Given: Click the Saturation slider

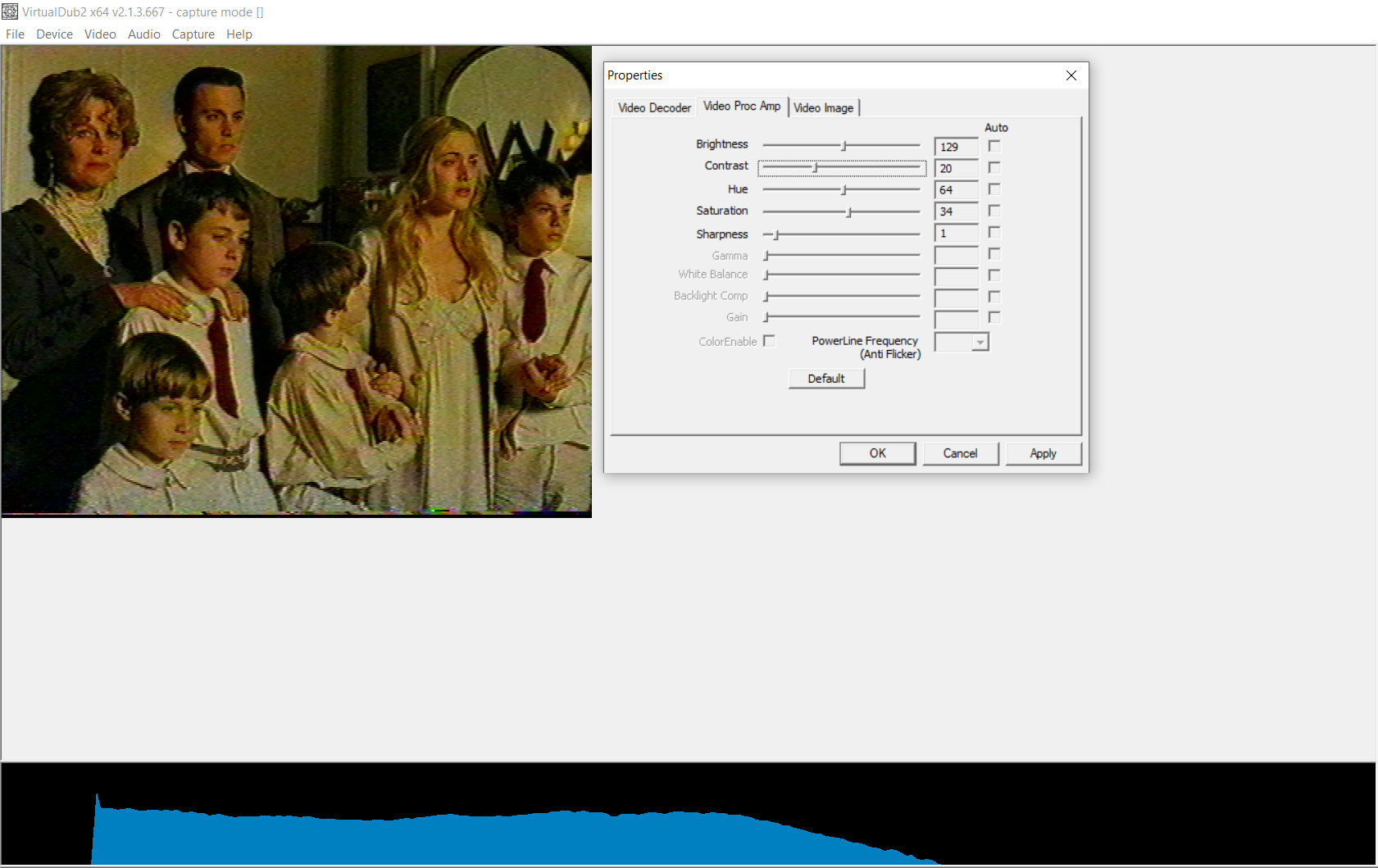Looking at the screenshot, I should point(842,212).
